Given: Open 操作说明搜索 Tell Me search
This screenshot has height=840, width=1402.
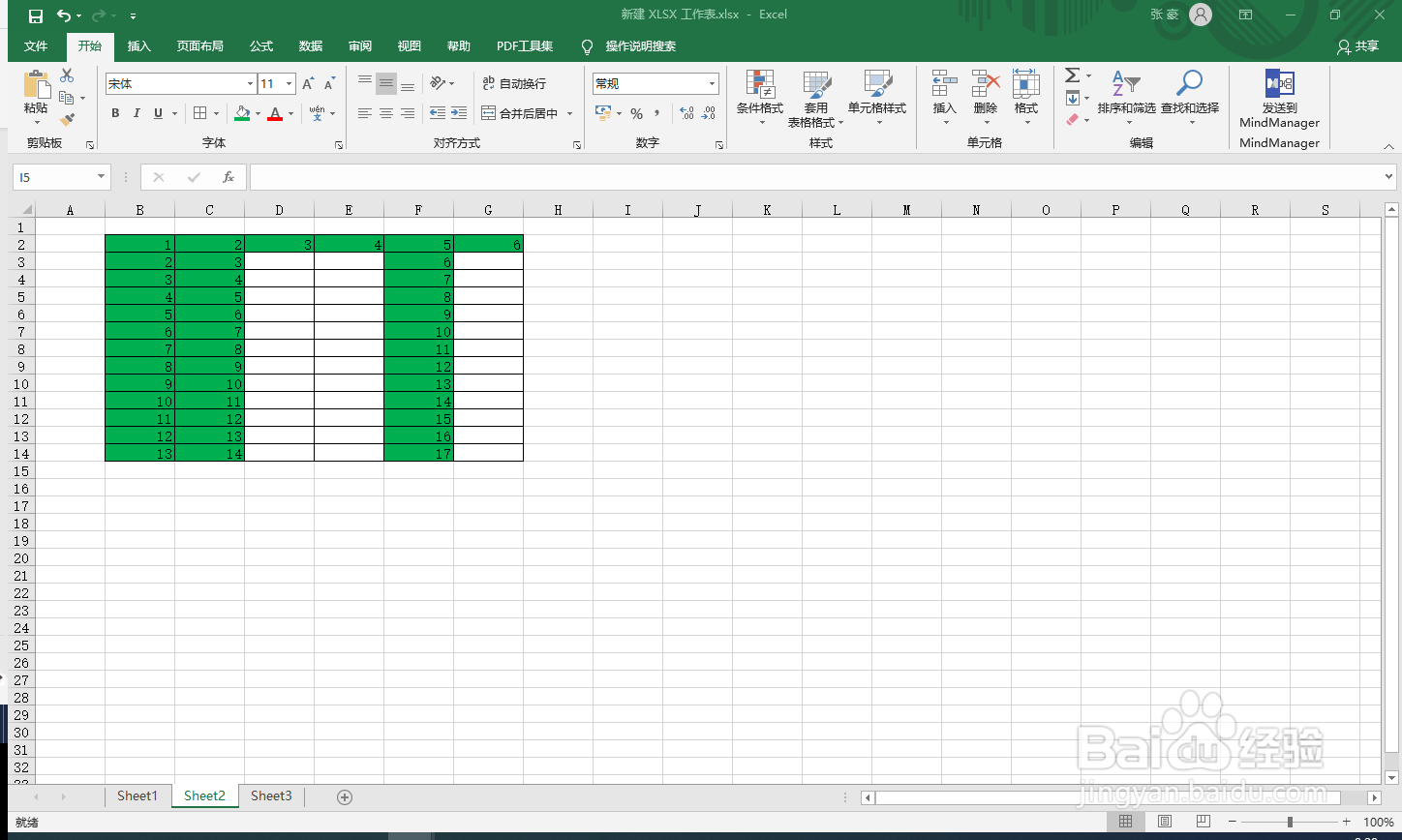Looking at the screenshot, I should 628,46.
